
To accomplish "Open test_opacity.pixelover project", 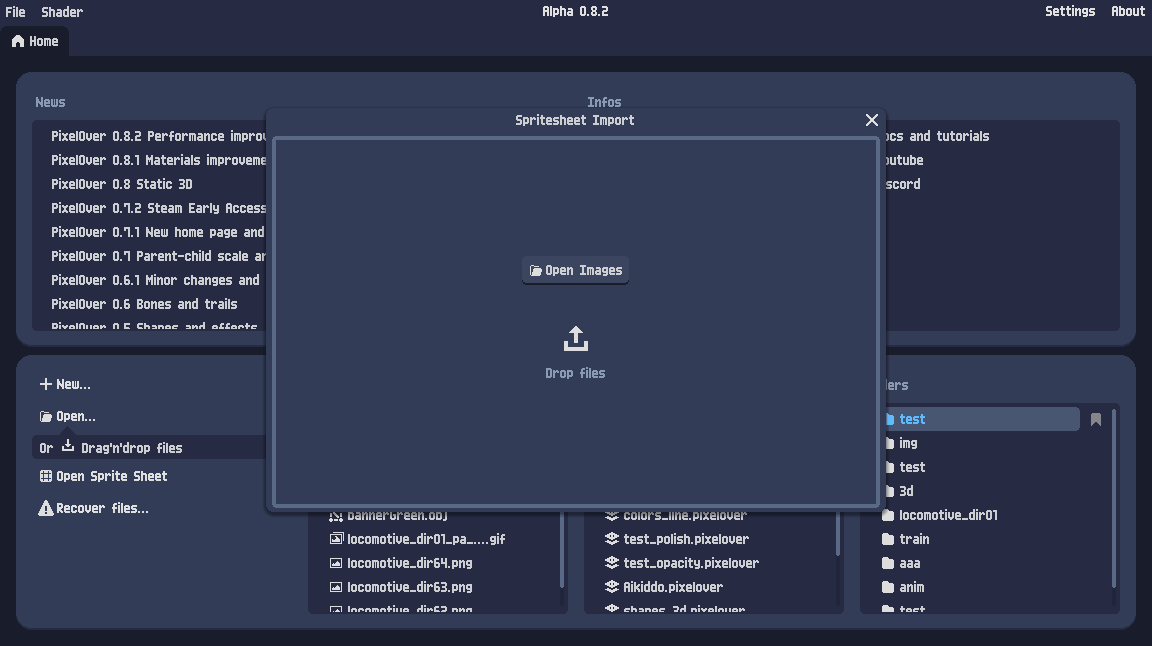I will (x=691, y=563).
